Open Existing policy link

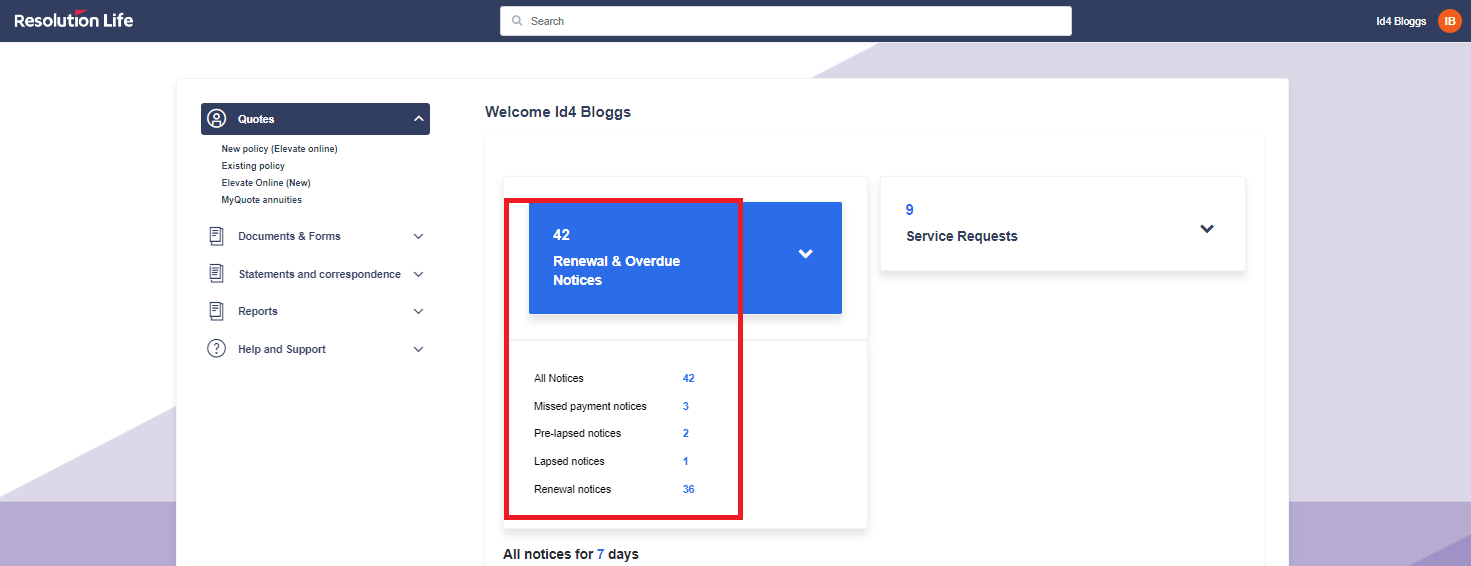click(253, 166)
